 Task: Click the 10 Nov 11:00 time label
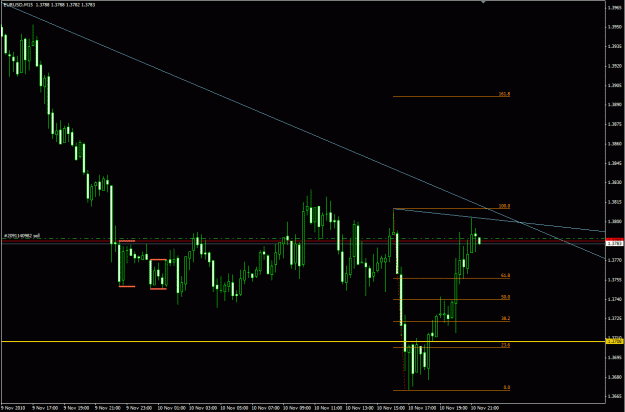click(328, 408)
